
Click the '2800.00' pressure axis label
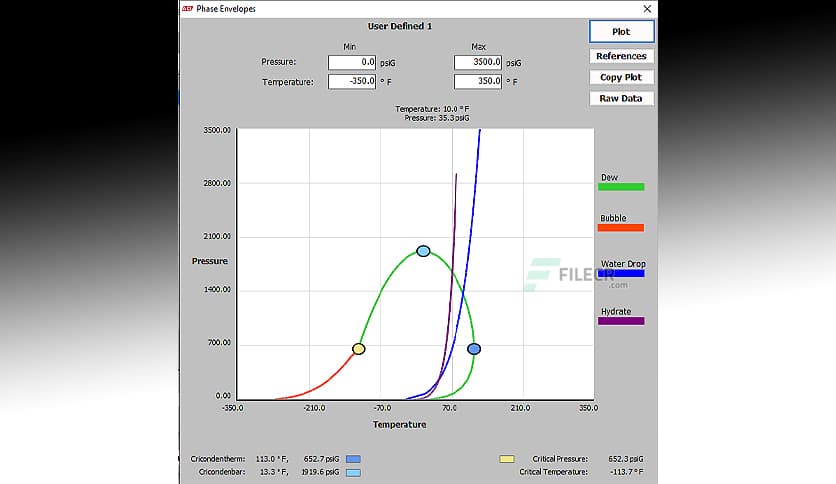(x=217, y=183)
